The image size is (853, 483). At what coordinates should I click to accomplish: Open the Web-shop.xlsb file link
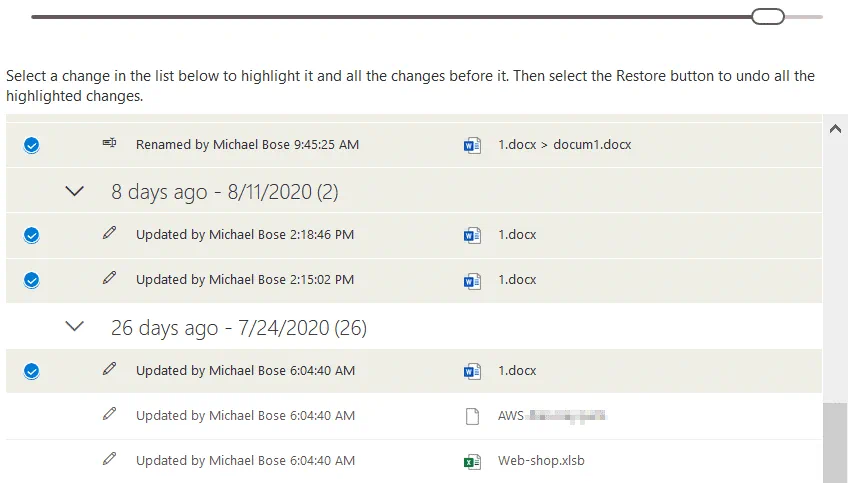pos(541,461)
